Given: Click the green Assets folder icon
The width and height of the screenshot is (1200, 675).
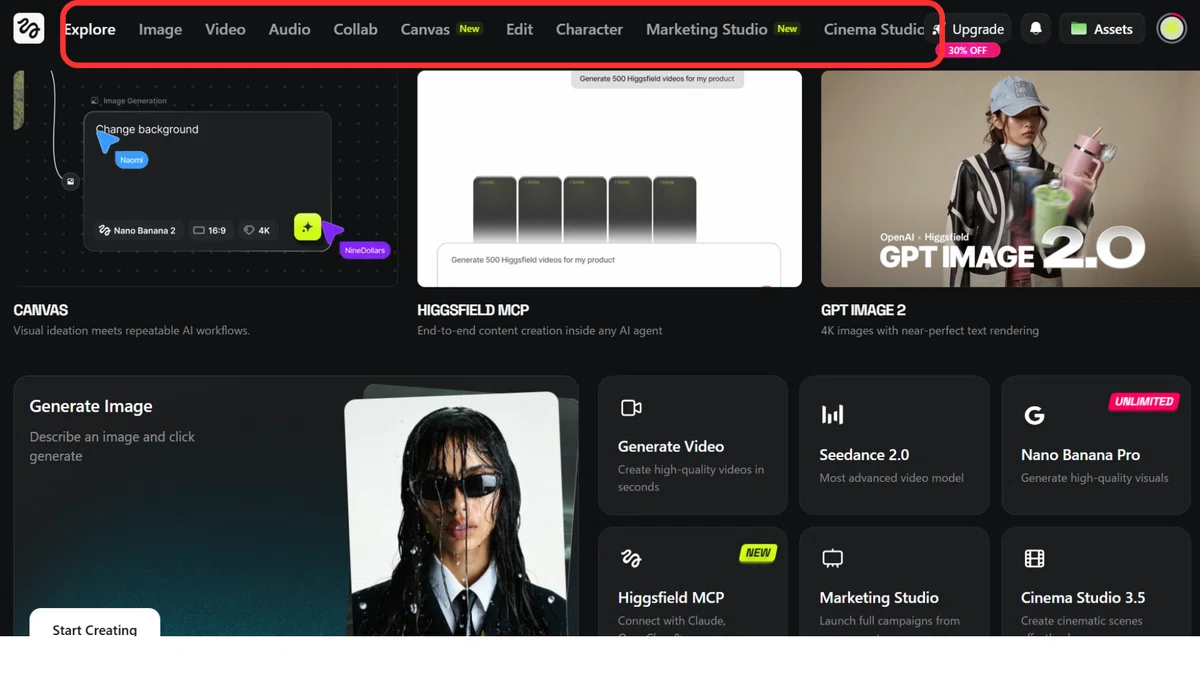Looking at the screenshot, I should pyautogui.click(x=1079, y=29).
